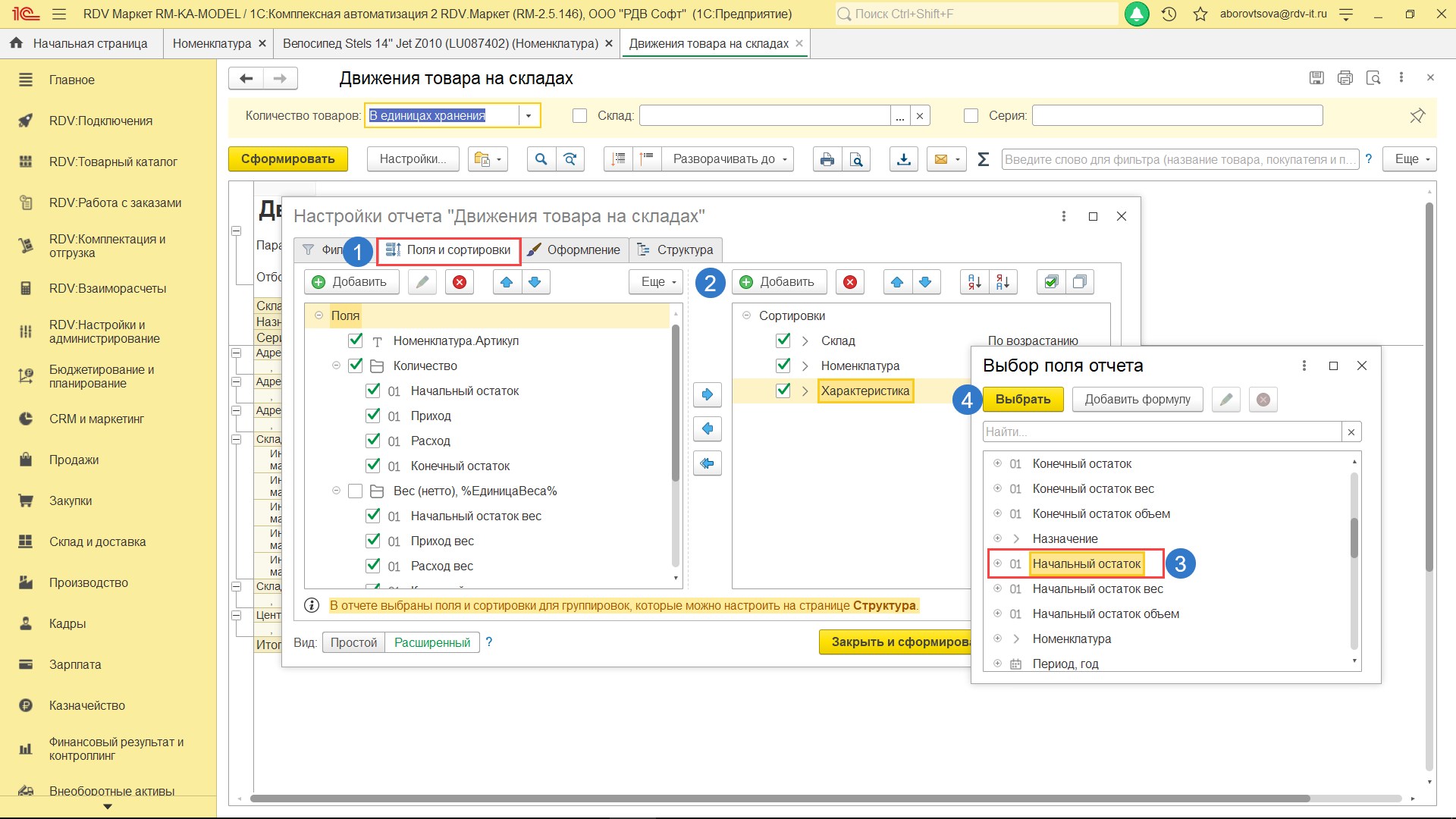Click the red delete icon in Поля toolbar
Viewport: 1456px width, 819px height.
tap(460, 282)
